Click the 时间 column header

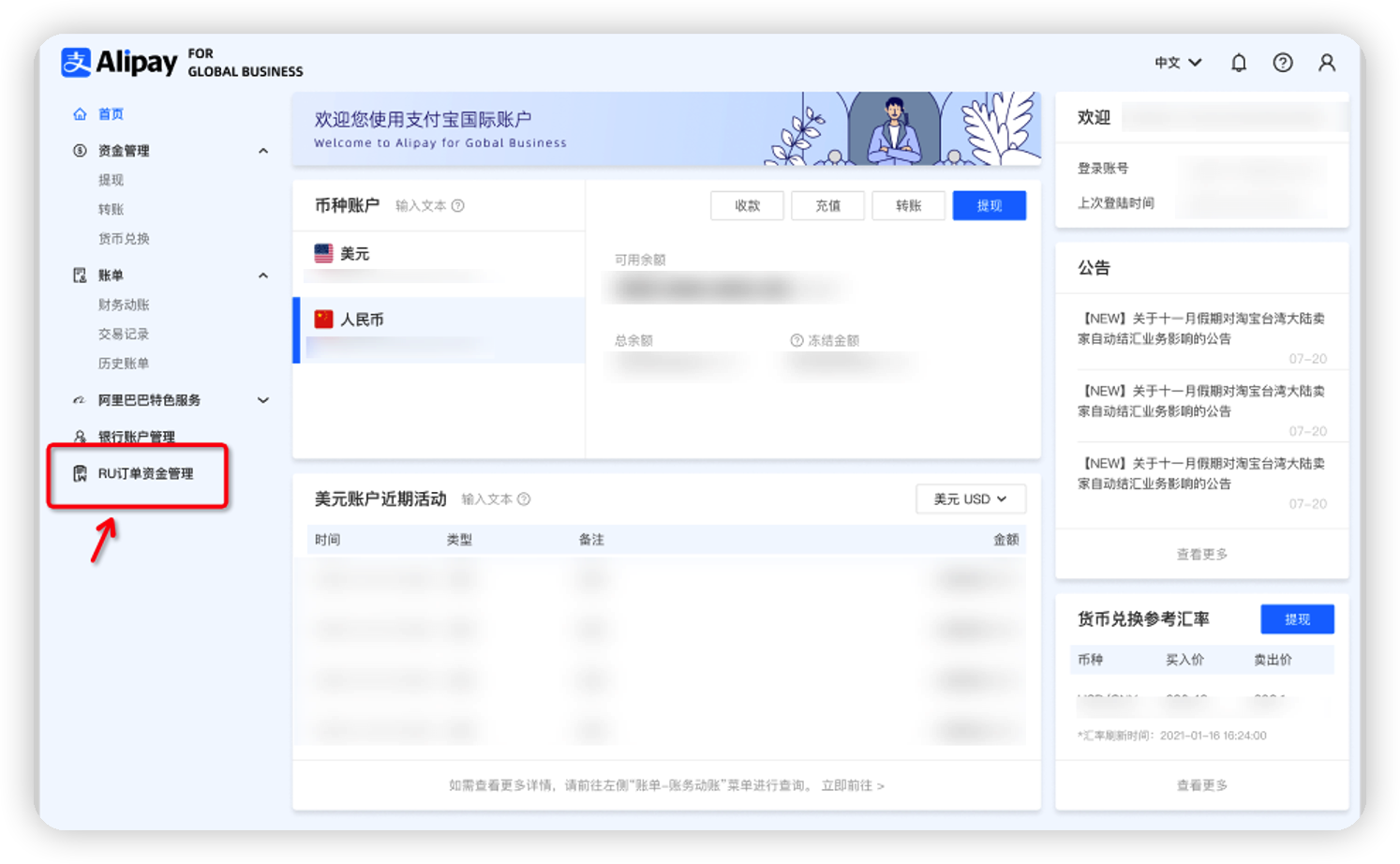pos(328,540)
